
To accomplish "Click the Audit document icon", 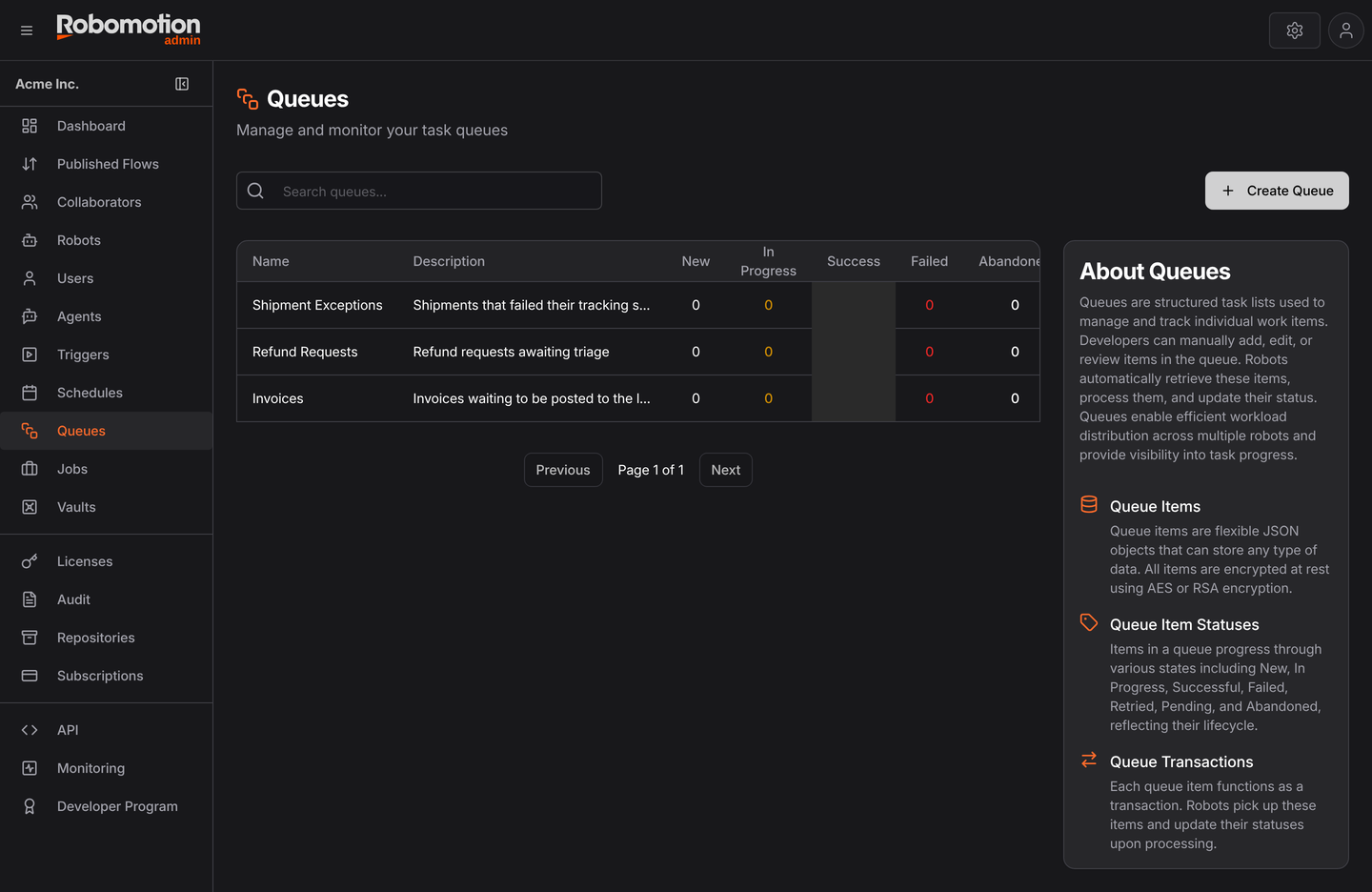I will click(x=30, y=599).
